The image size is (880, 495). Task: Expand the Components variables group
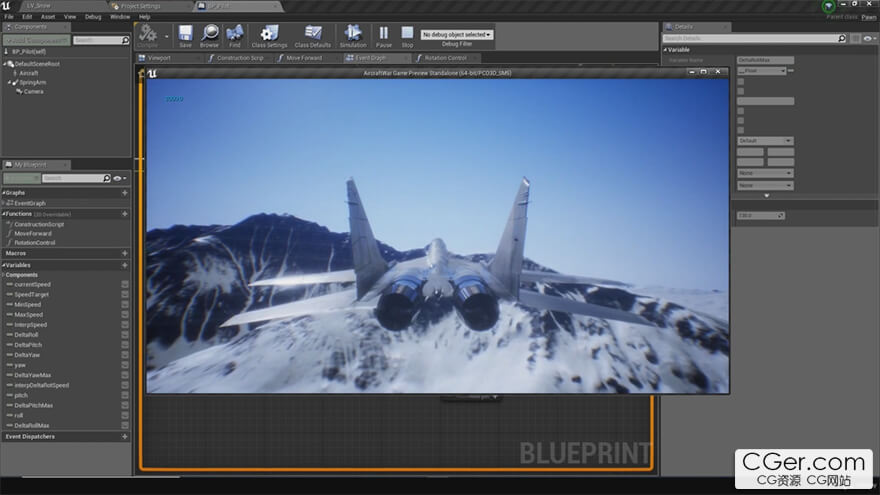[3, 275]
